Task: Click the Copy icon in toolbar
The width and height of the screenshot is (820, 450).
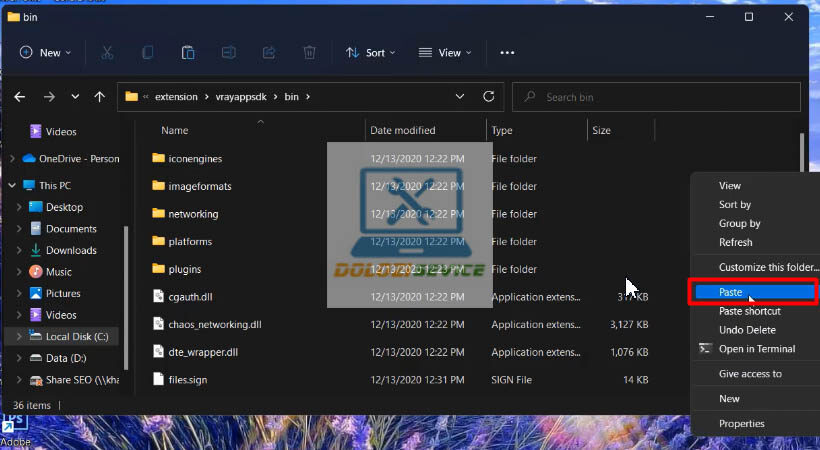Action: [x=148, y=53]
